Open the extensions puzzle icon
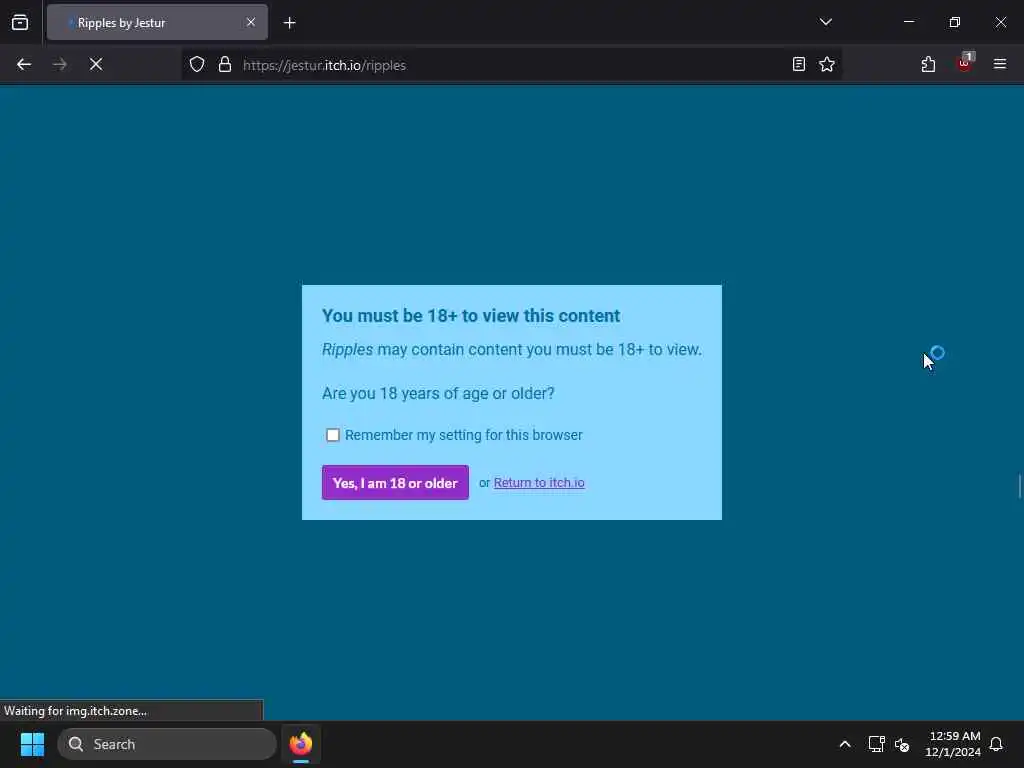Screen dimensions: 1024x768 (928, 64)
